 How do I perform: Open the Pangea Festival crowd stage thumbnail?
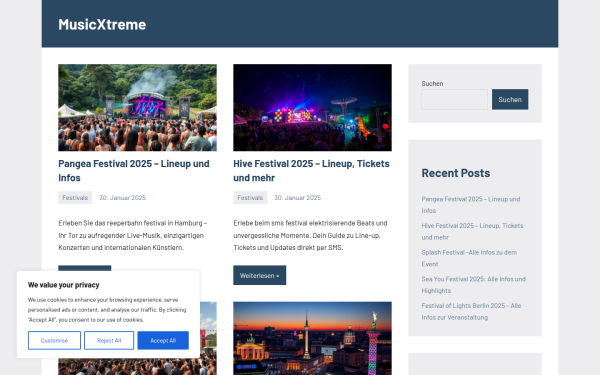pos(137,108)
